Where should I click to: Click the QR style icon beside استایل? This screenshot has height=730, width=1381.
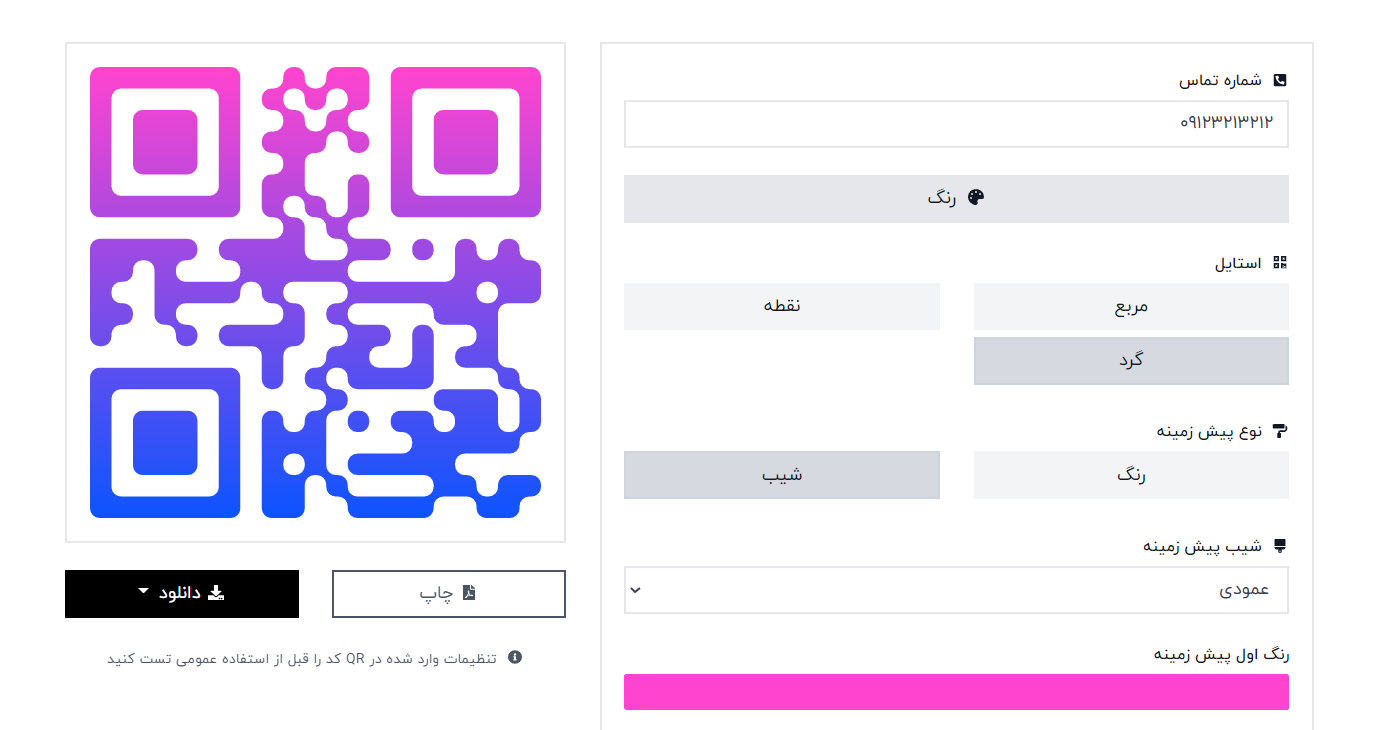tap(1279, 263)
